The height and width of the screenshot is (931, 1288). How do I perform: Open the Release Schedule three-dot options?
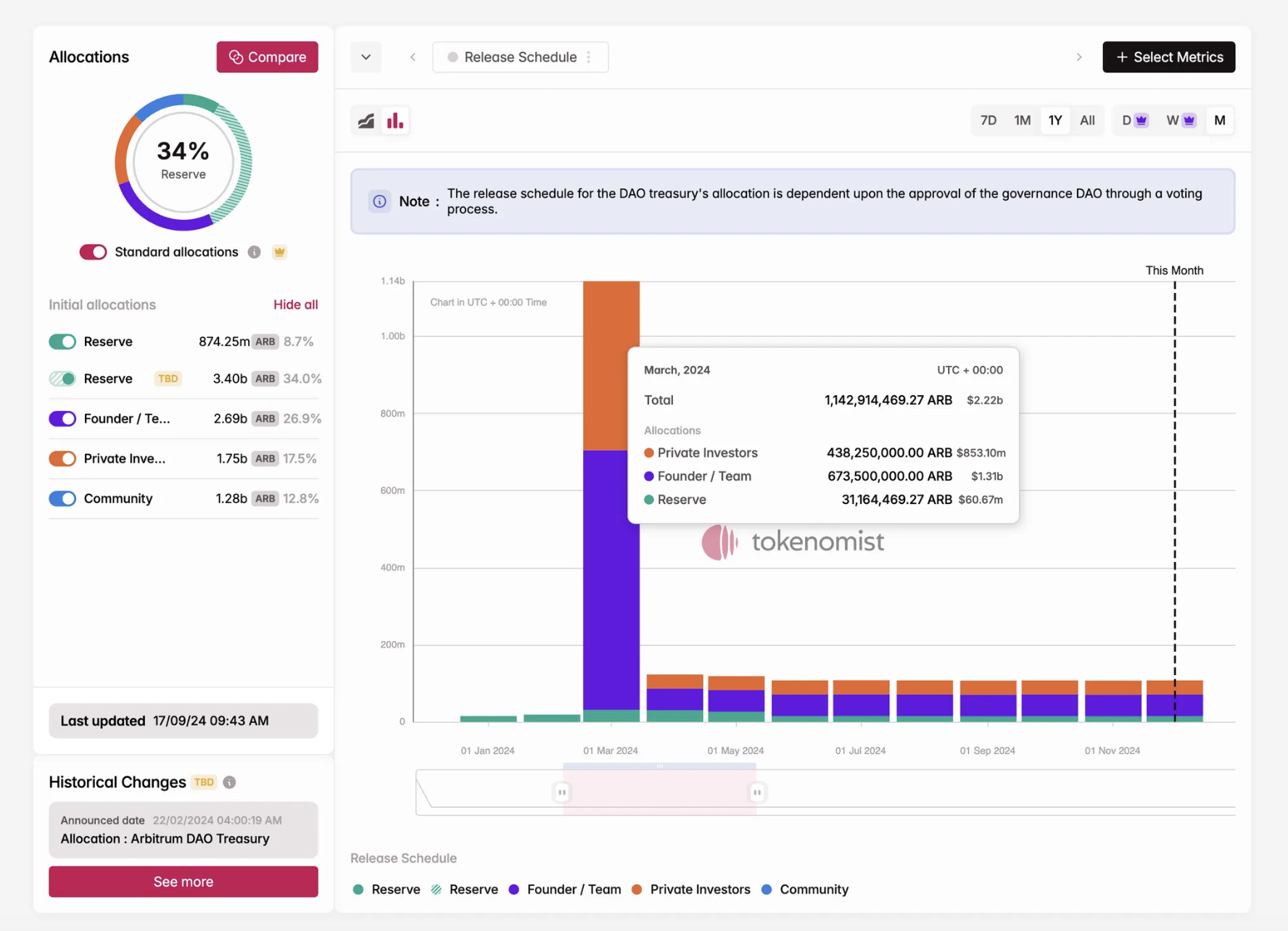[589, 57]
